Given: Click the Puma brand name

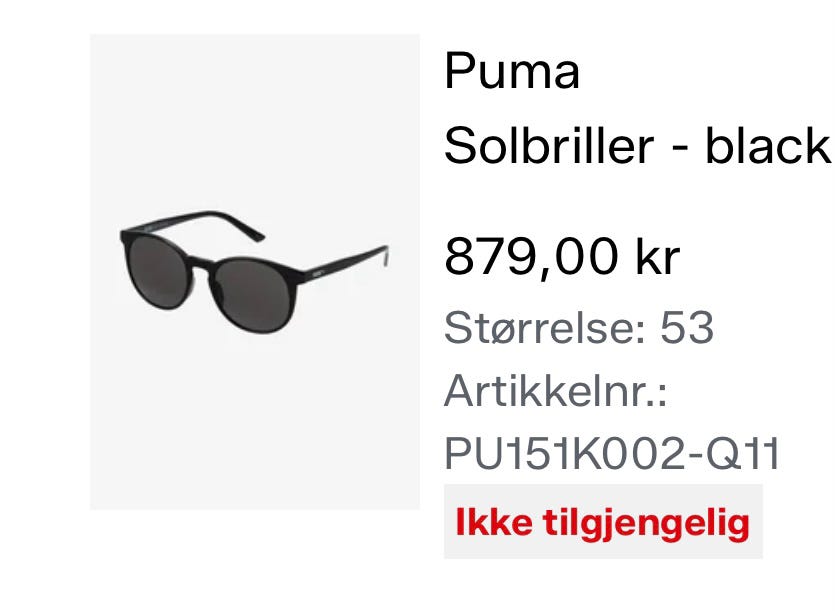Looking at the screenshot, I should pyautogui.click(x=512, y=71).
